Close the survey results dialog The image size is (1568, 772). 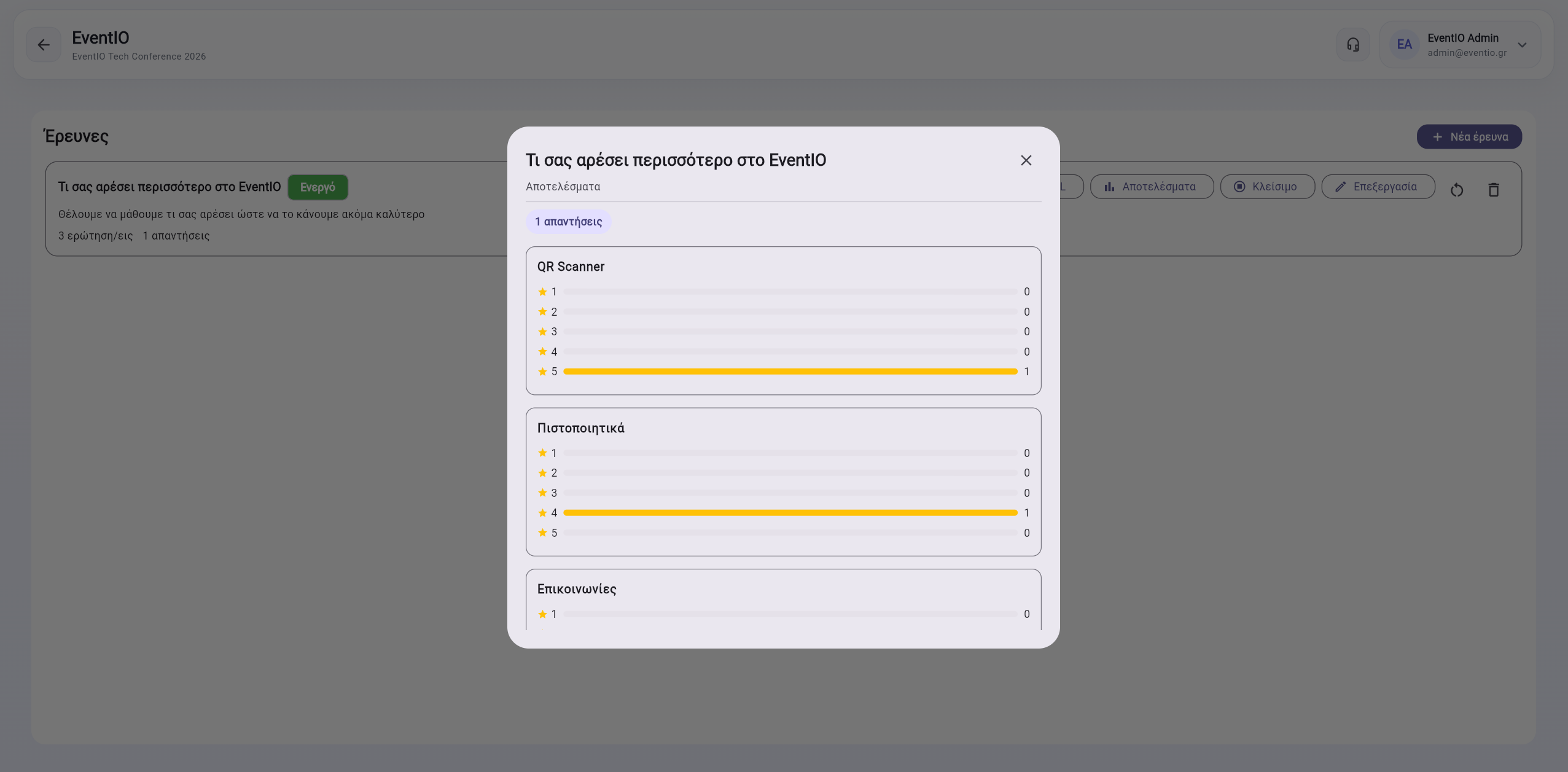pos(1026,160)
